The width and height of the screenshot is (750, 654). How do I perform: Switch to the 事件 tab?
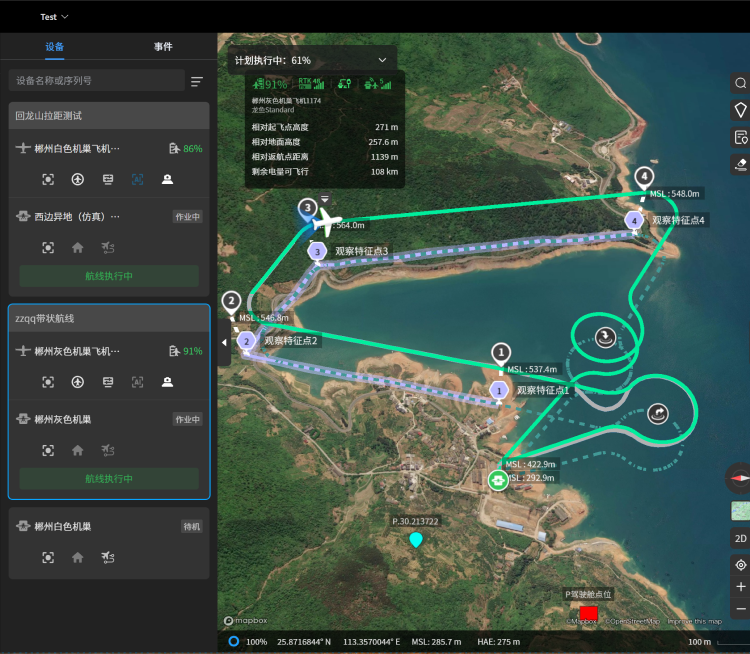click(x=163, y=47)
